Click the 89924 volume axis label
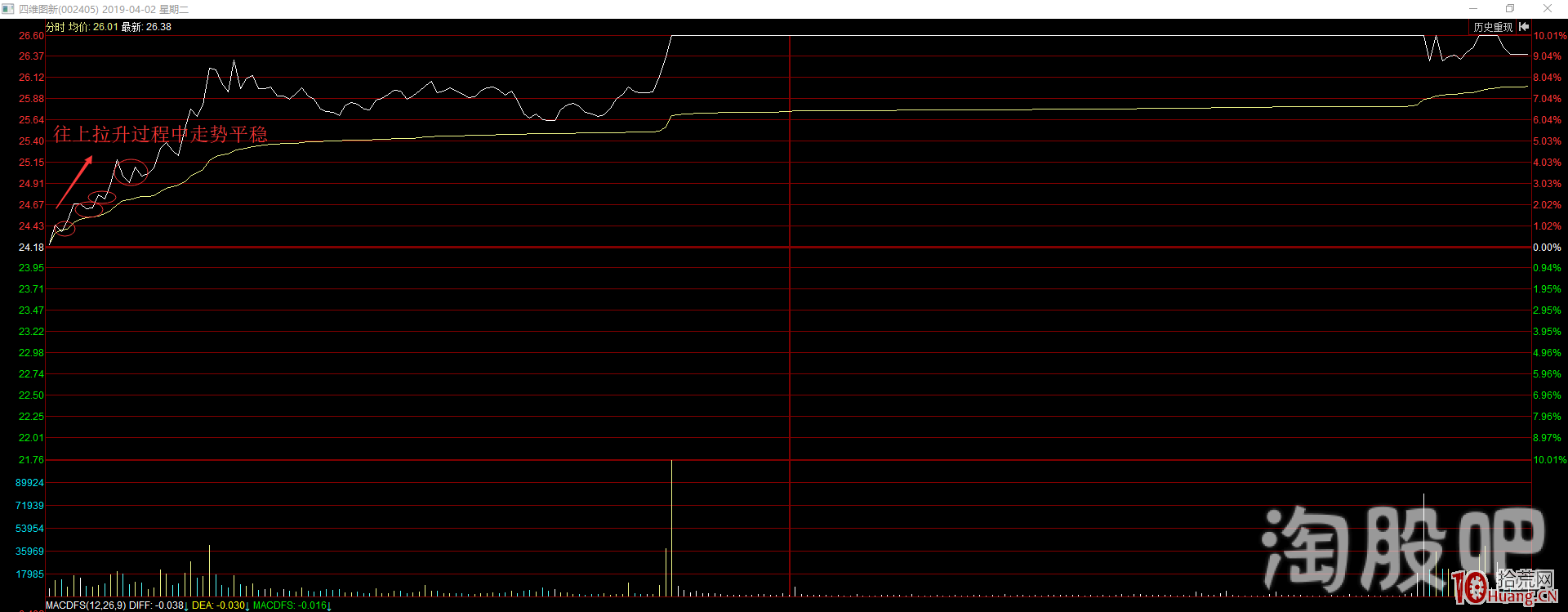Image resolution: width=1568 pixels, height=612 pixels. 30,483
